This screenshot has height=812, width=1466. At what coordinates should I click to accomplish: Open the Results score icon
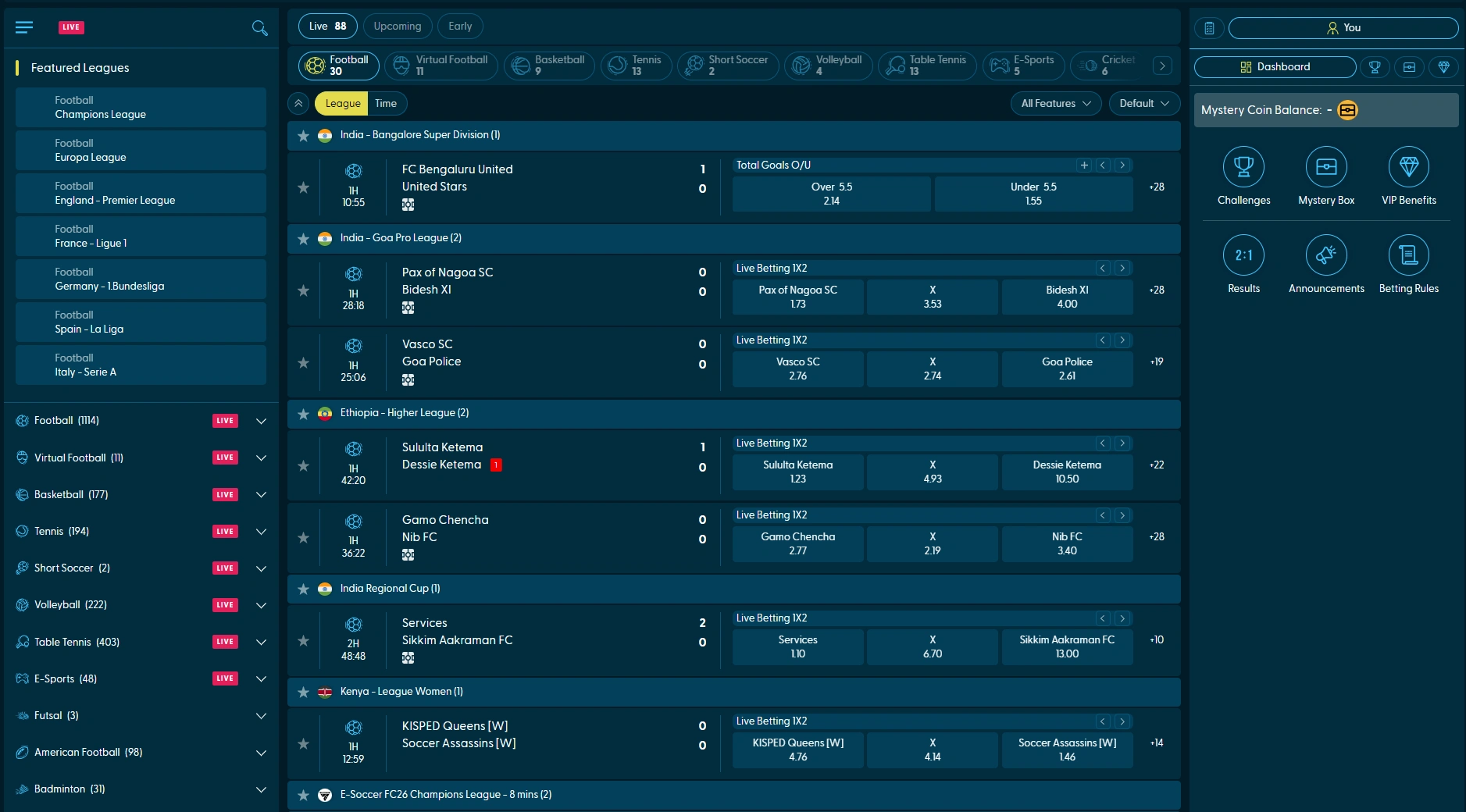coord(1243,255)
